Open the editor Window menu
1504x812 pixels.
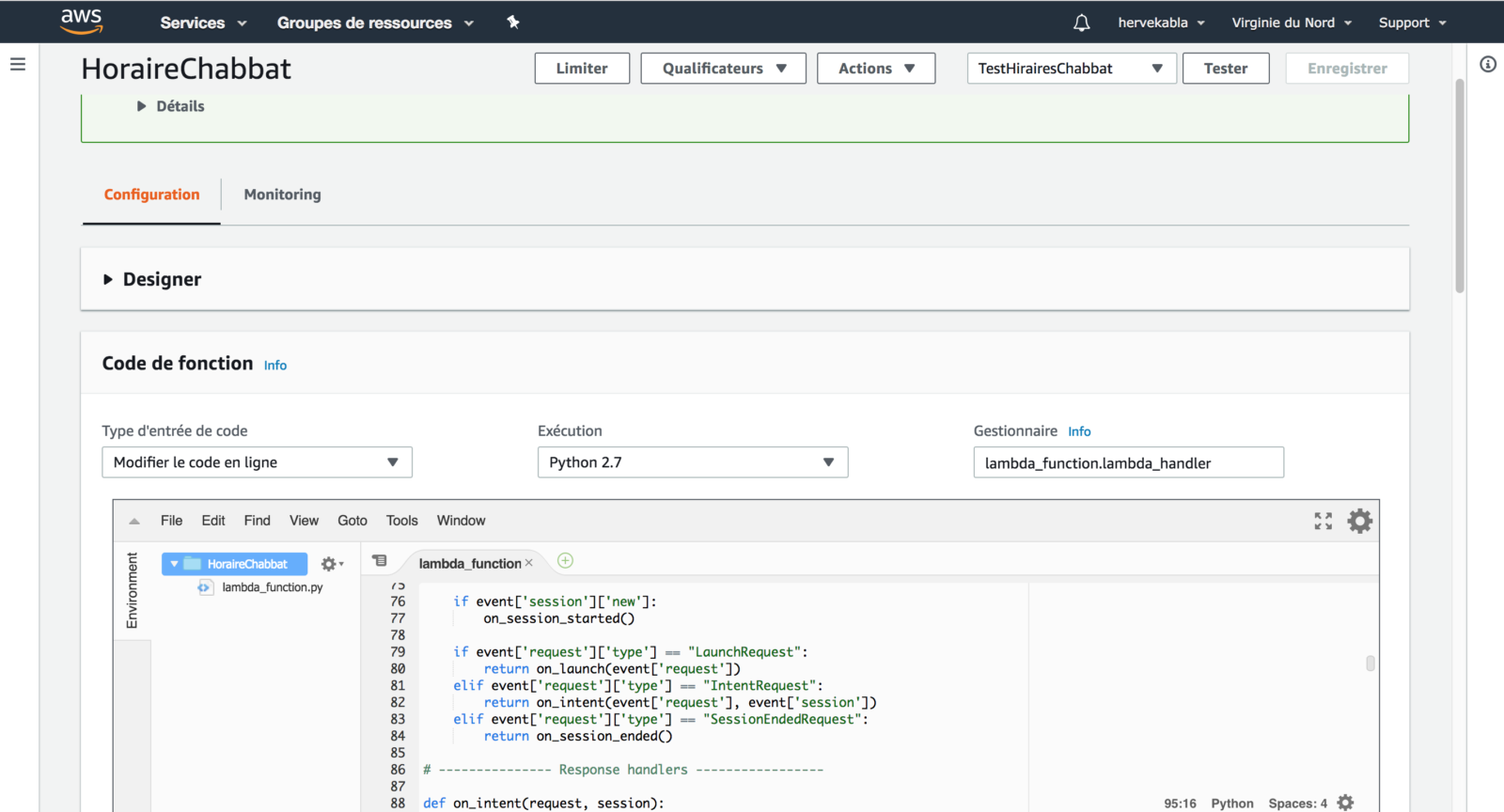[x=461, y=521]
